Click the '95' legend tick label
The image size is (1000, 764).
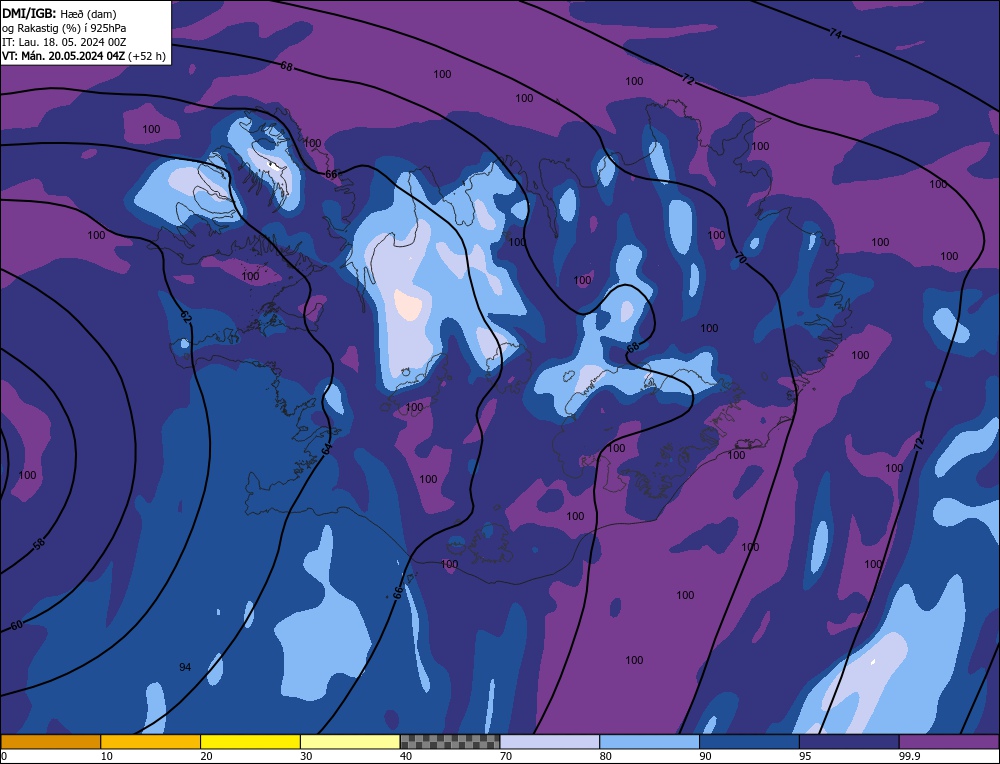point(805,756)
